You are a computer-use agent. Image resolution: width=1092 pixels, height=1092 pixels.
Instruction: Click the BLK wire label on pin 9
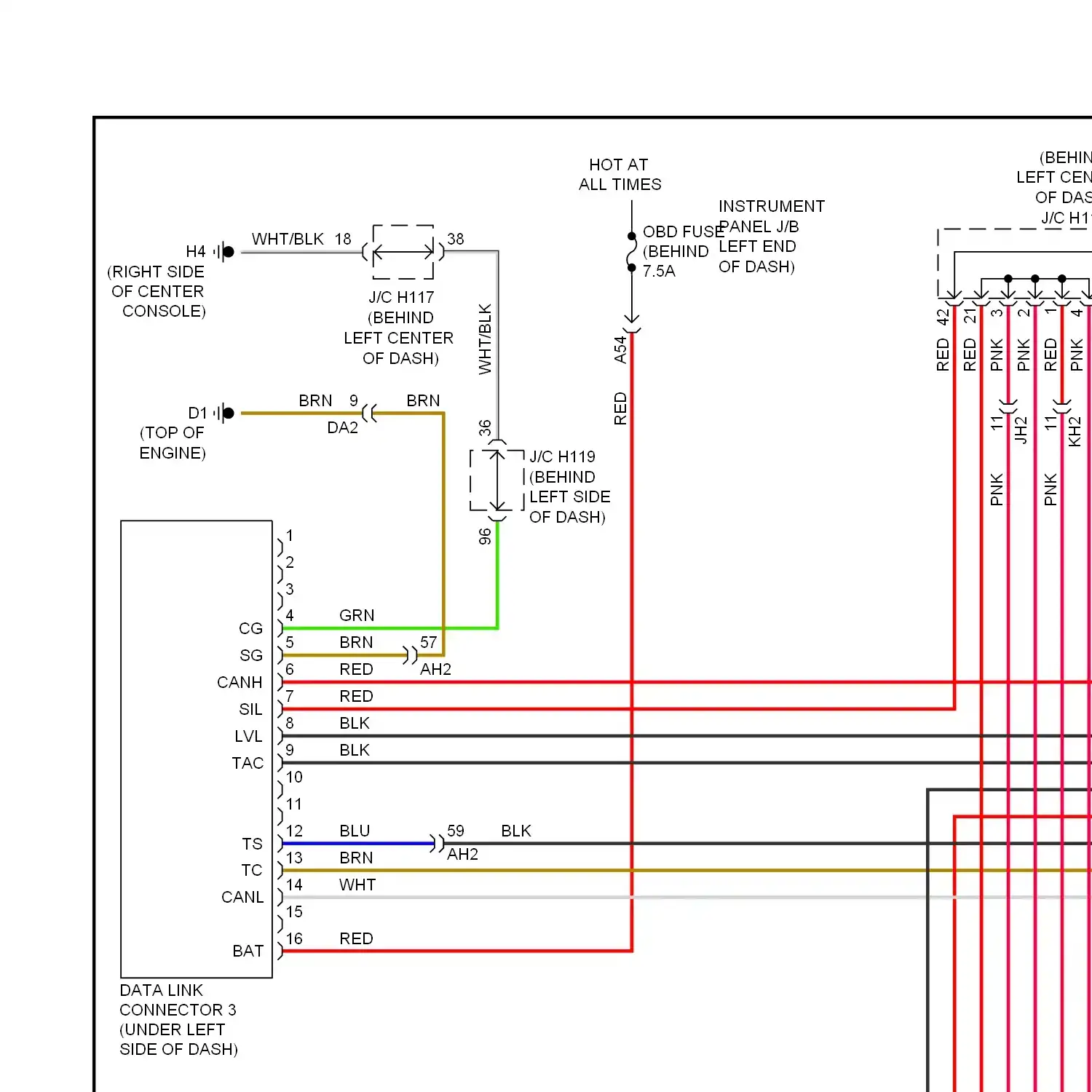[355, 750]
